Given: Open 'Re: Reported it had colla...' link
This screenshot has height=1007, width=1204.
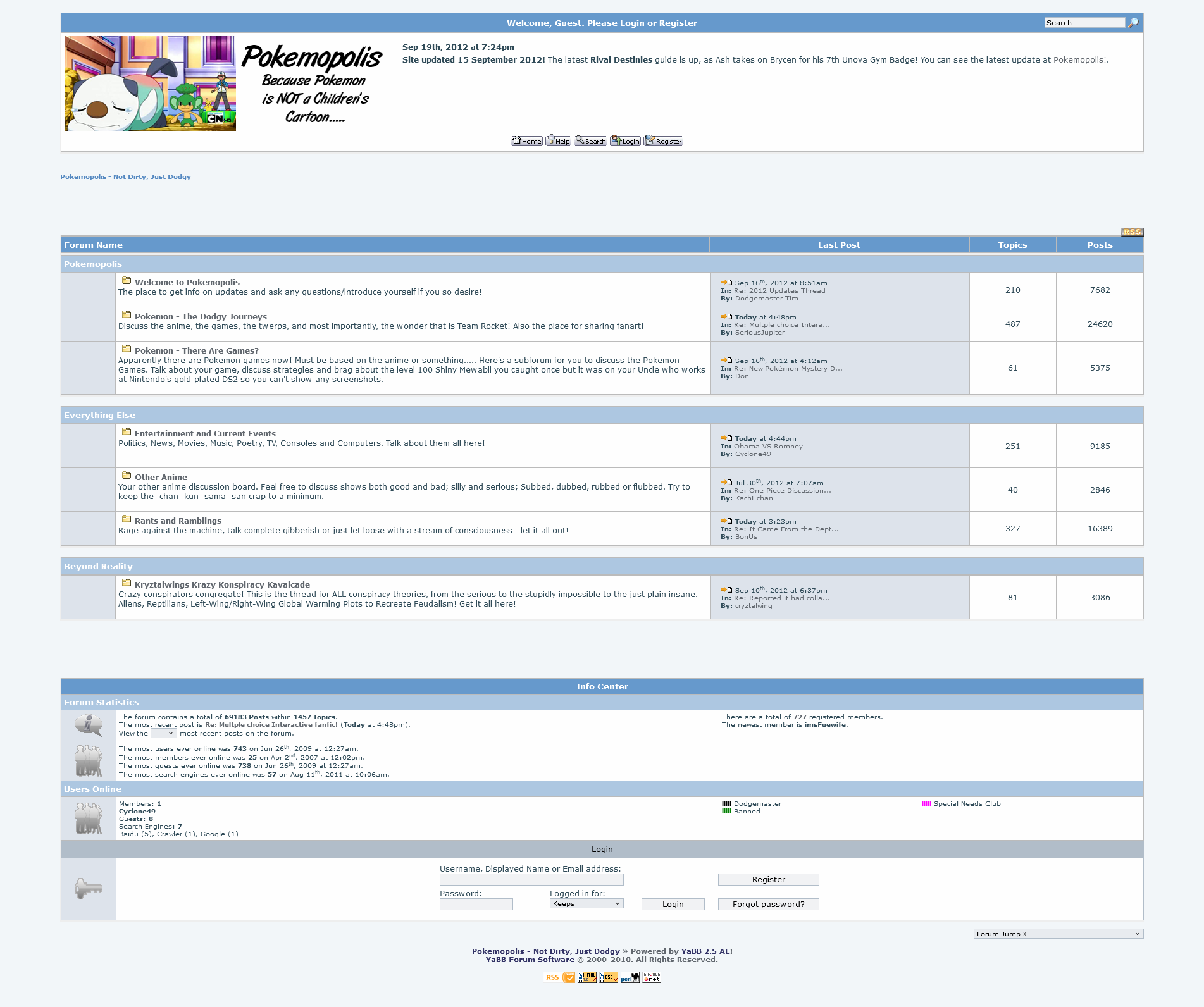Looking at the screenshot, I should coord(782,598).
